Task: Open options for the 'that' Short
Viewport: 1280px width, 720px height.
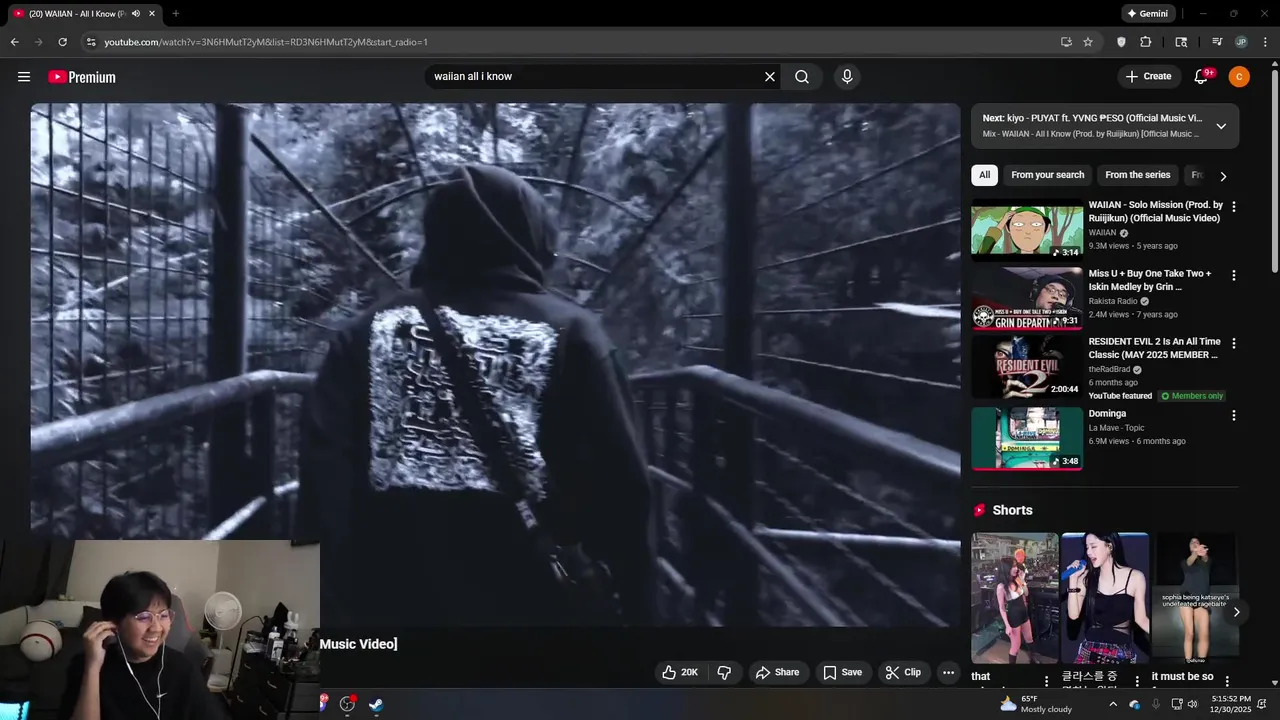Action: 1047,681
